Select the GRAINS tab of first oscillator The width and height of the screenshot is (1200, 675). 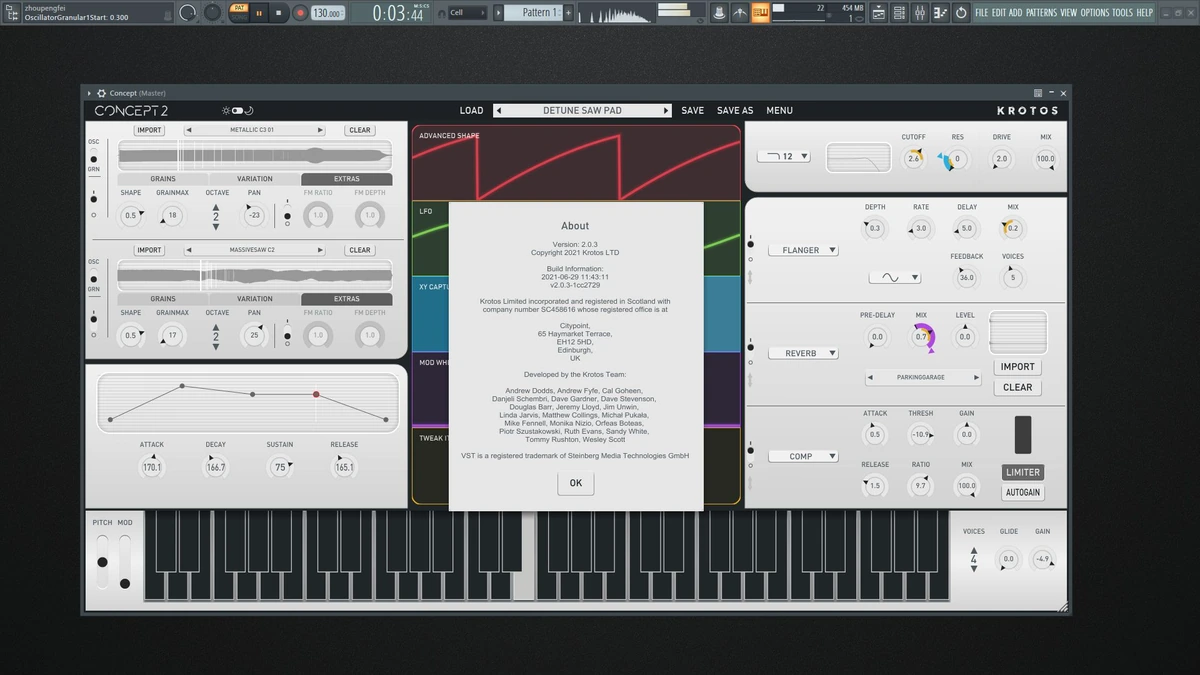tap(163, 179)
